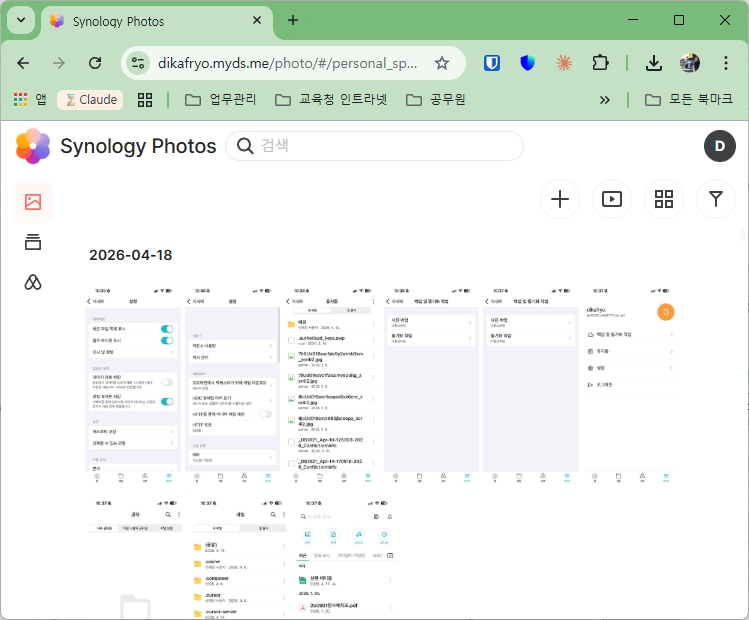
Task: Change view mode using the grid icon
Action: coord(664,199)
